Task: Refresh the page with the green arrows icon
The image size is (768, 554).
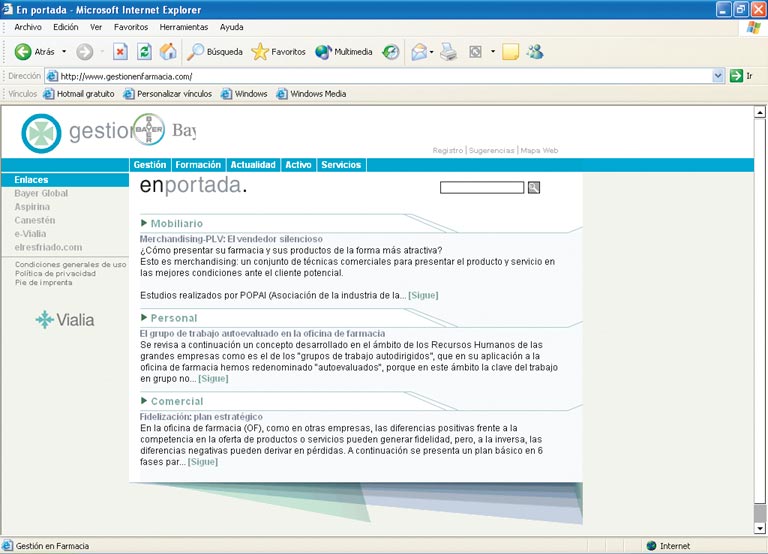Action: pyautogui.click(x=144, y=51)
